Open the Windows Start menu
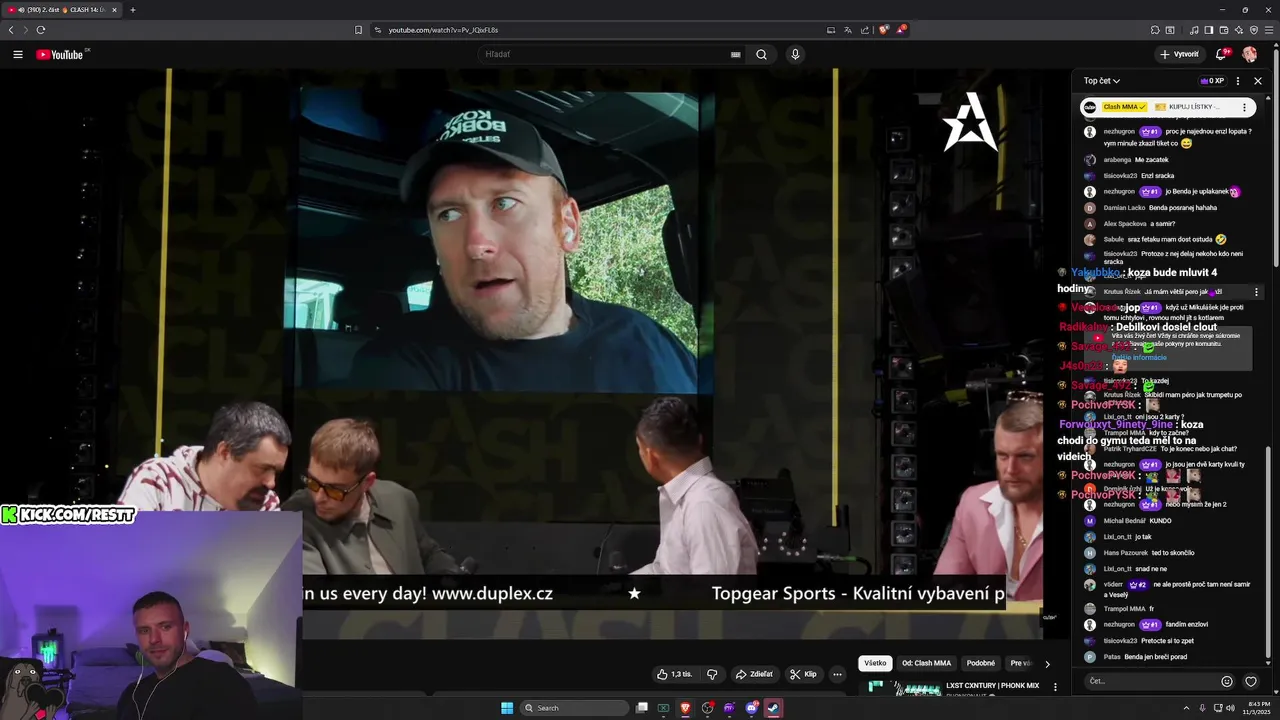Screen dimensions: 1280x720 [x=507, y=708]
